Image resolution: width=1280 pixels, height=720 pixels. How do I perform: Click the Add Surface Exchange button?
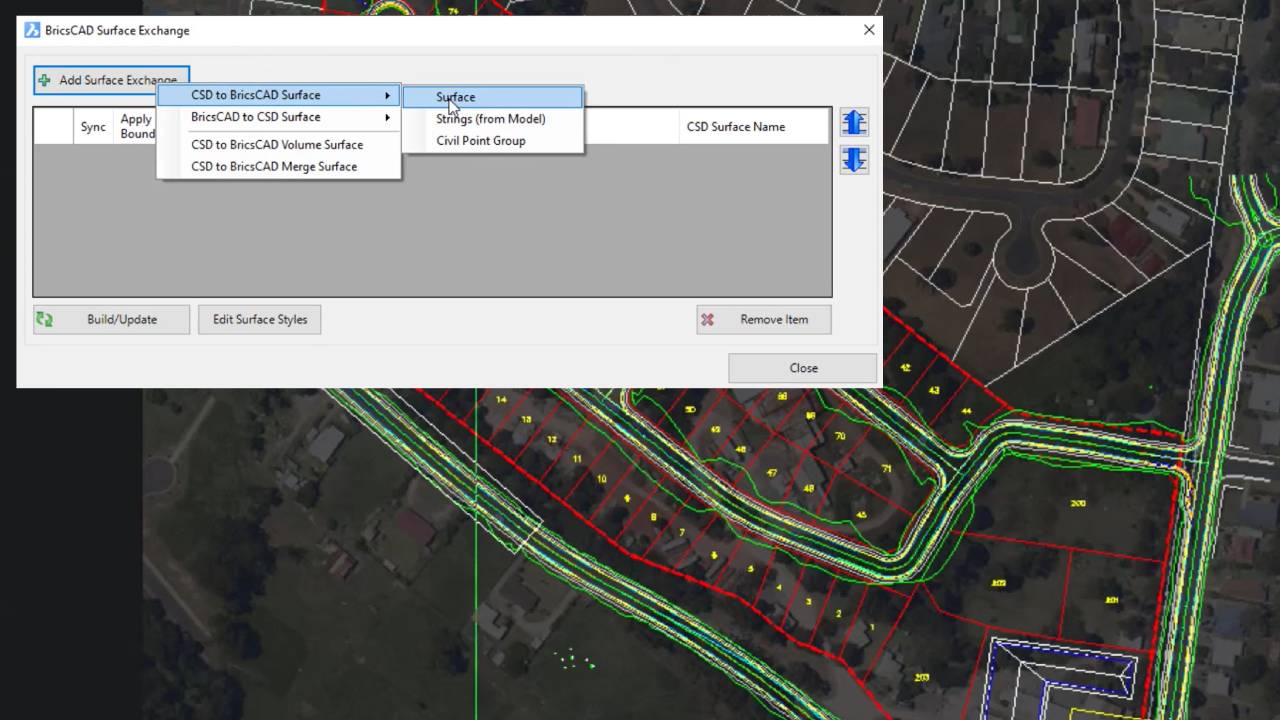click(x=111, y=80)
